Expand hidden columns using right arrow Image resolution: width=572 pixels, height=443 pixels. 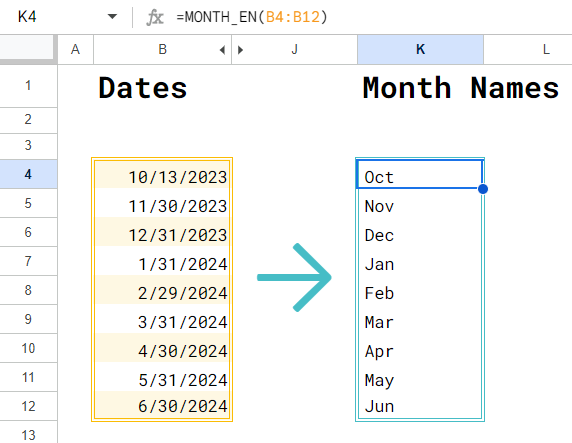pos(240,50)
